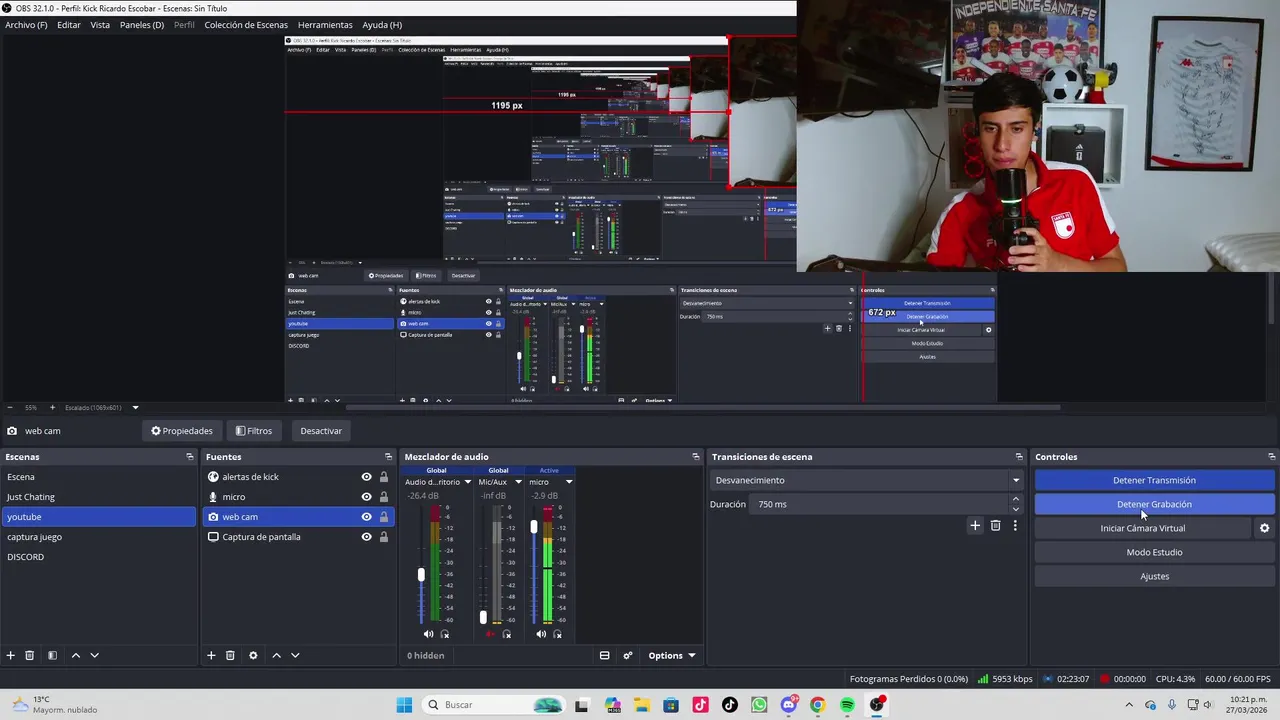The height and width of the screenshot is (720, 1280).
Task: Move source down in Fuentes list
Action: pos(295,655)
